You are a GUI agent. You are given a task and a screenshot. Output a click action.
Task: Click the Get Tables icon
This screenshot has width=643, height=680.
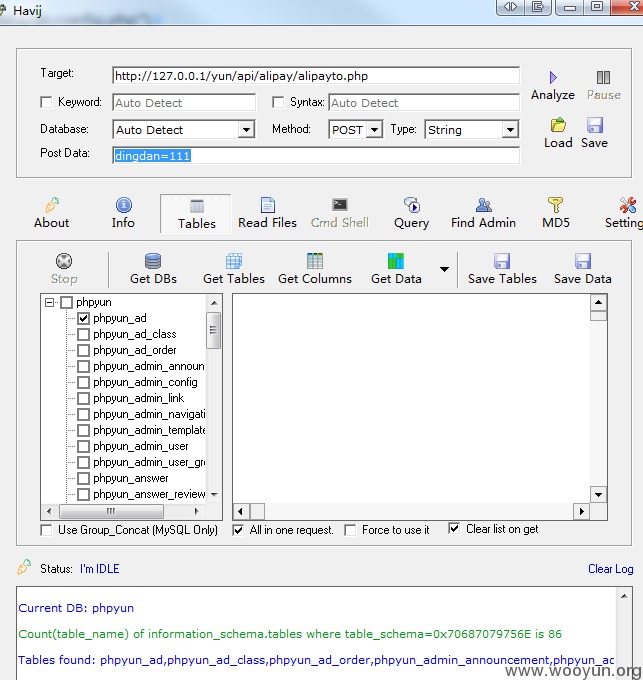[234, 262]
